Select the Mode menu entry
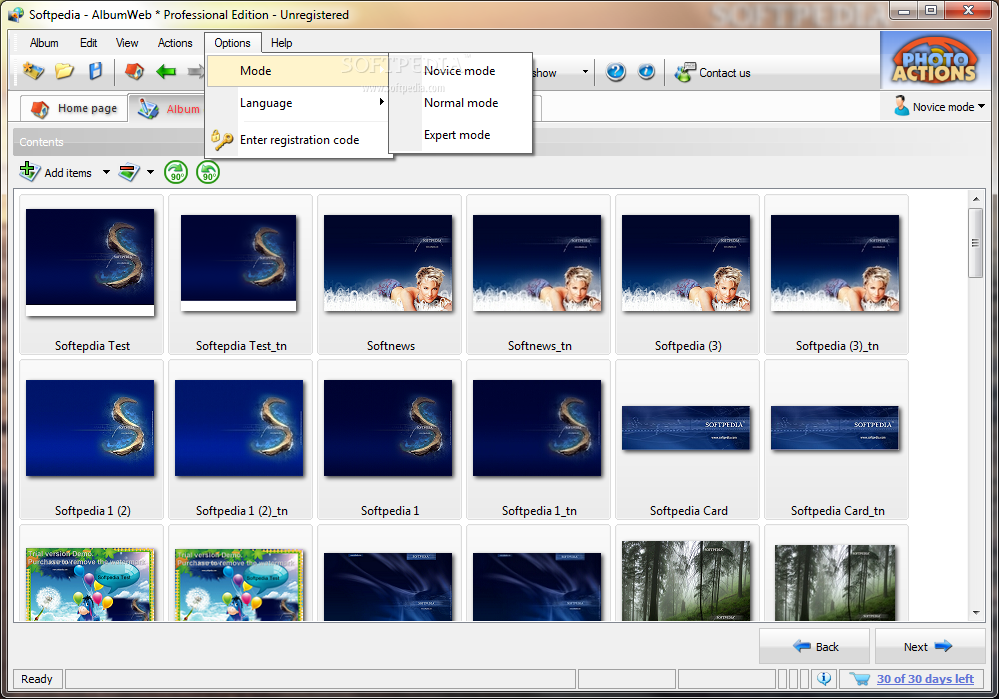The width and height of the screenshot is (999, 699). click(298, 71)
